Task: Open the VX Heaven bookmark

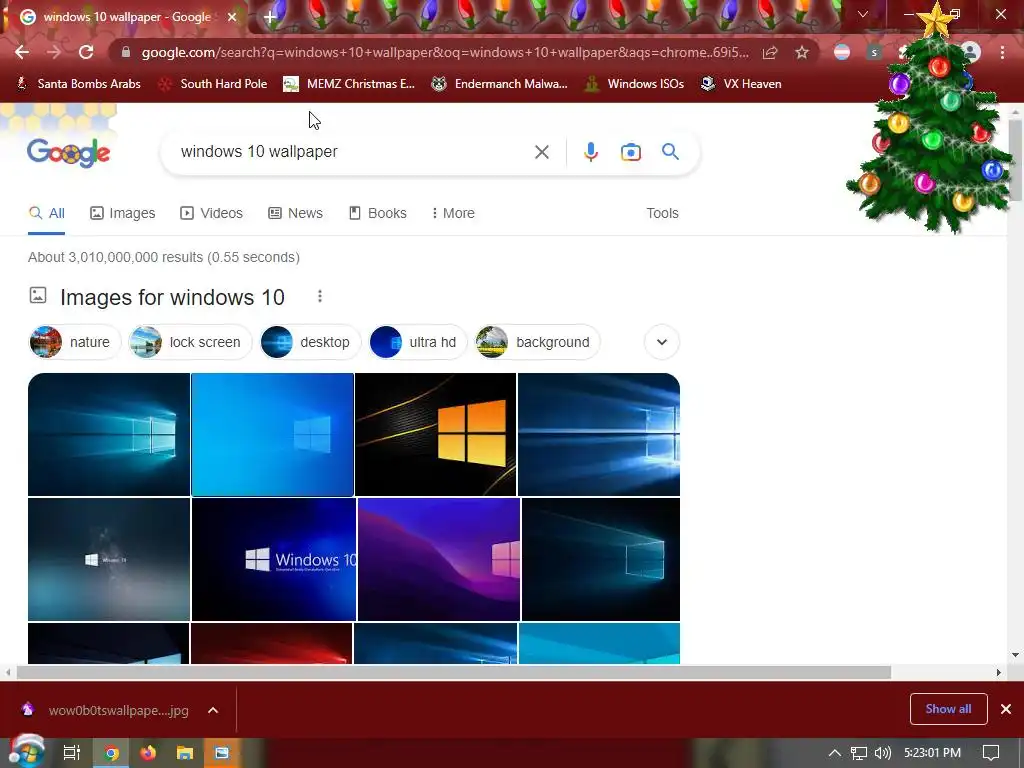Action: [x=741, y=84]
